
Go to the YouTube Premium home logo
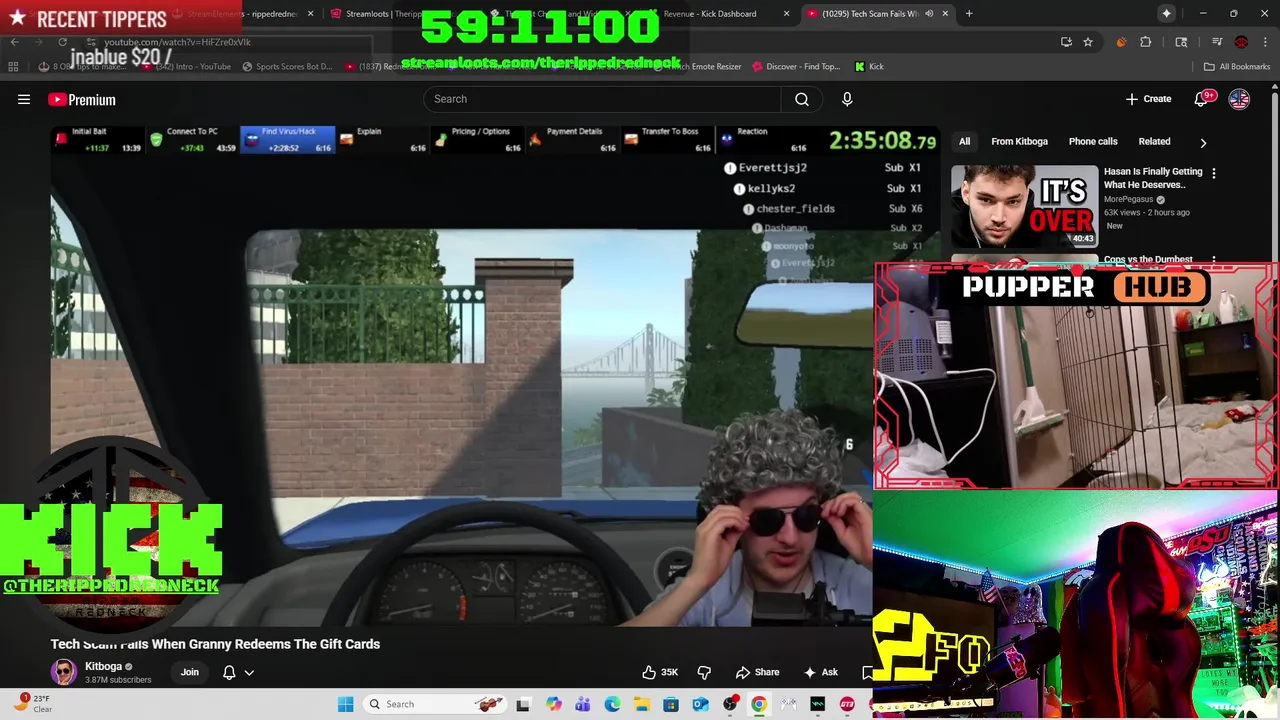point(81,99)
